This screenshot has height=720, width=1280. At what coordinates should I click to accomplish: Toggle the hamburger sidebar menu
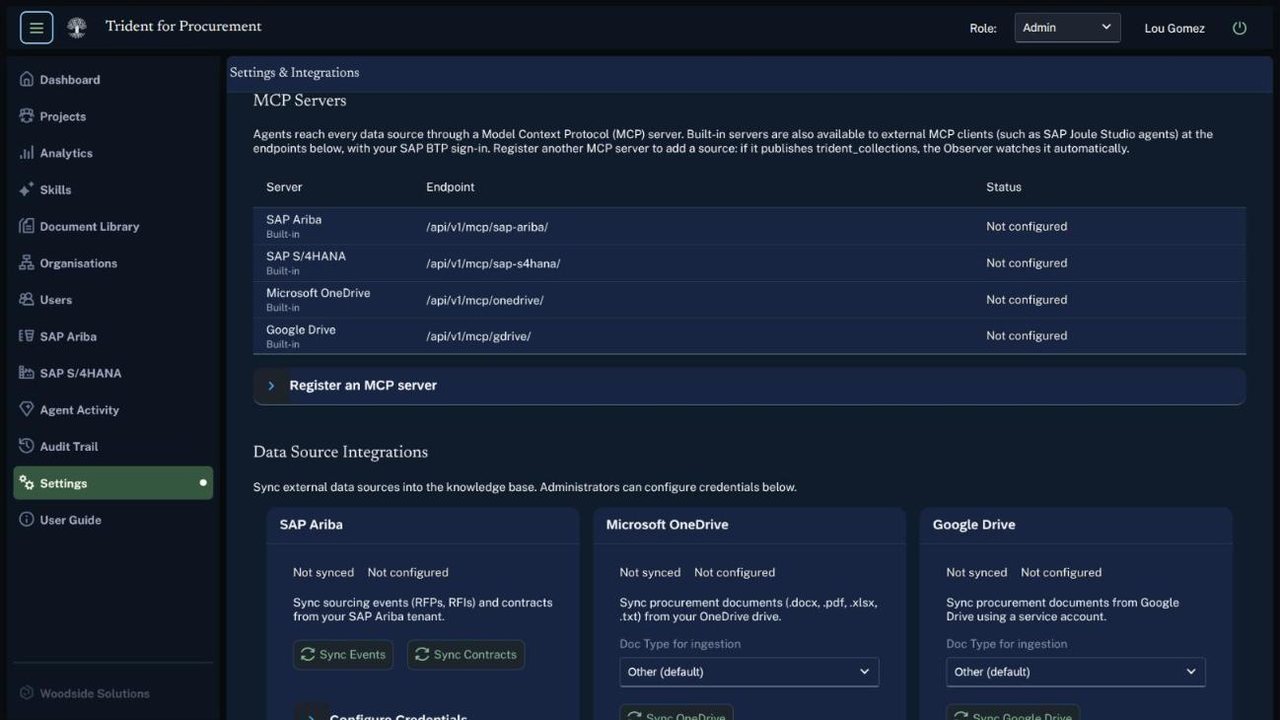point(36,28)
